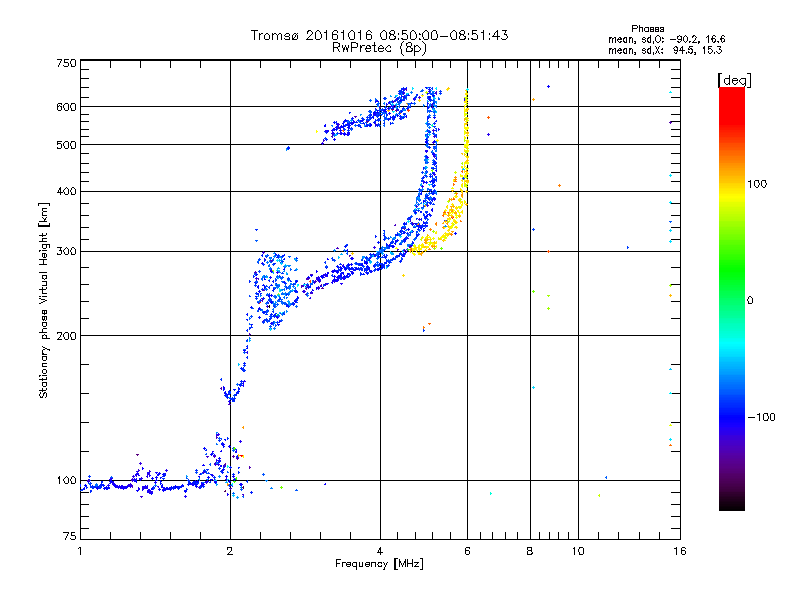The width and height of the screenshot is (800, 600).
Task: Click the x-axis tick label '16'
Action: pos(680,551)
